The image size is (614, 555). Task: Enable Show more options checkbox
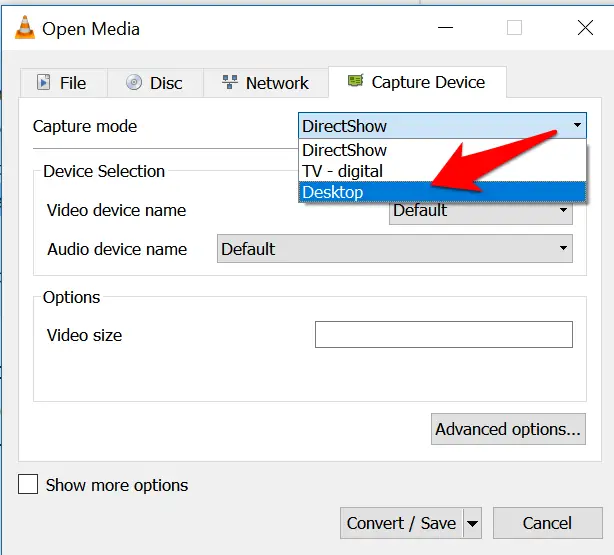click(28, 484)
